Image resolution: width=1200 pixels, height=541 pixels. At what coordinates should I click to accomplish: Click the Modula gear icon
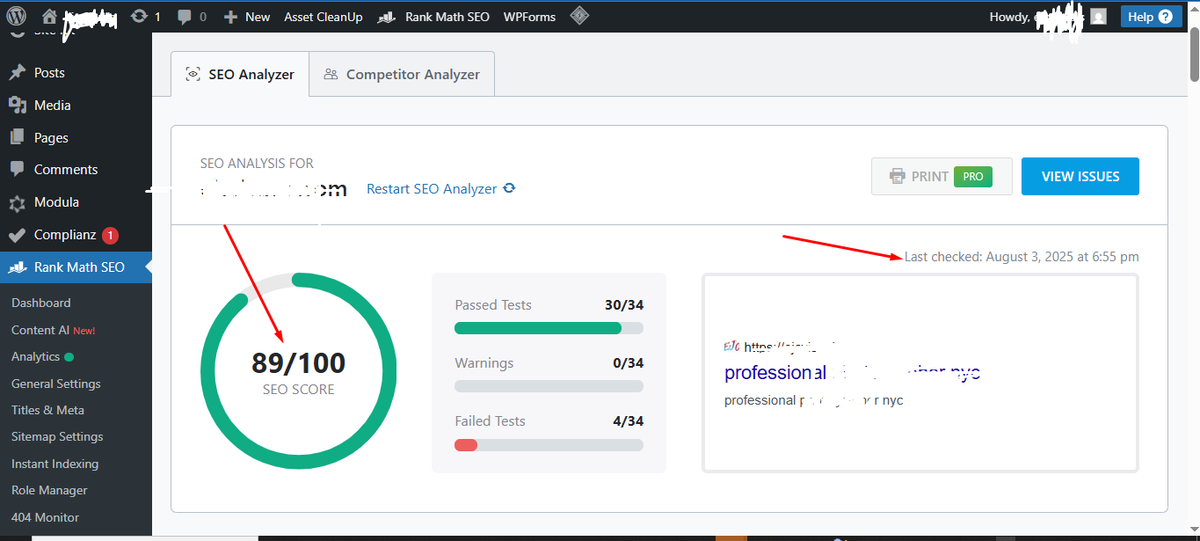coord(17,203)
